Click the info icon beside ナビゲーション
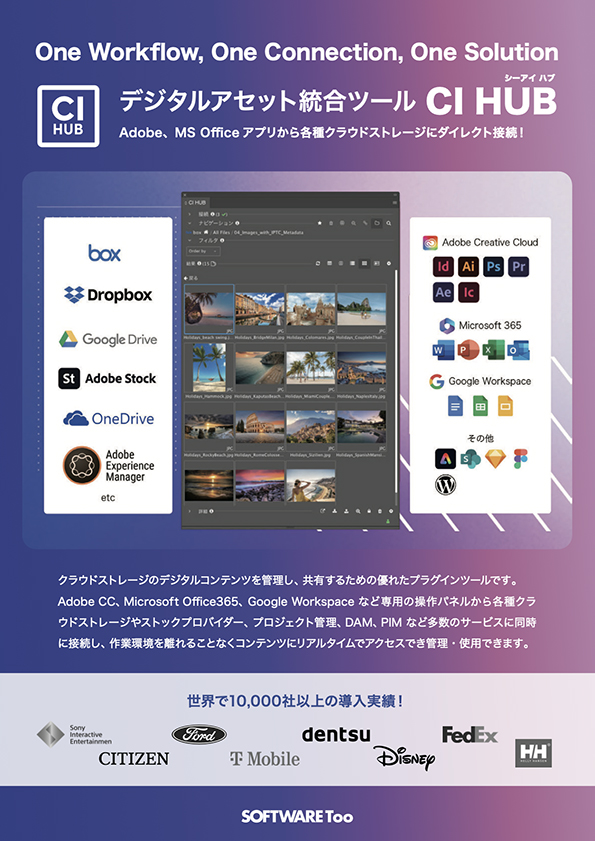 click(x=237, y=223)
